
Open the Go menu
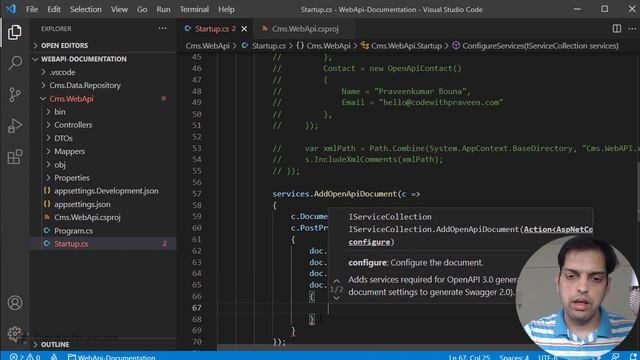tap(142, 9)
